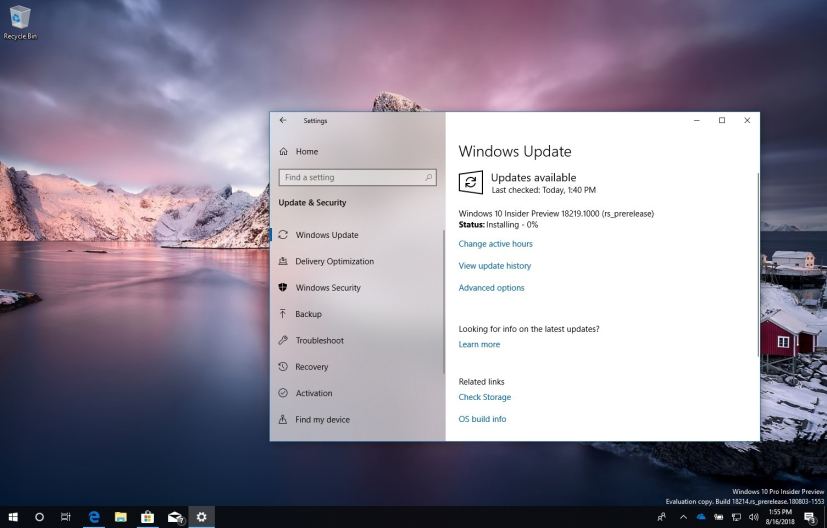Click the Status: Installing - 0% text
The height and width of the screenshot is (528, 827).
click(498, 225)
